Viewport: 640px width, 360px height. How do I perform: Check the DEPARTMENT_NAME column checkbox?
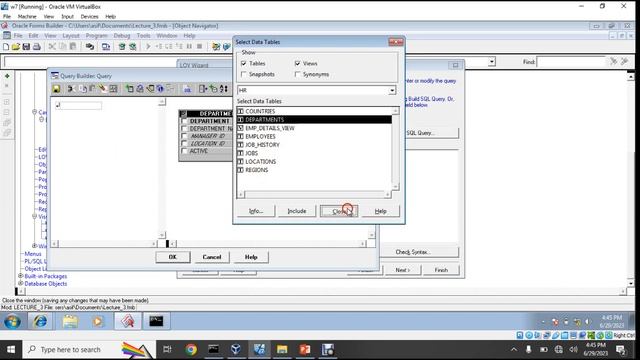184,129
